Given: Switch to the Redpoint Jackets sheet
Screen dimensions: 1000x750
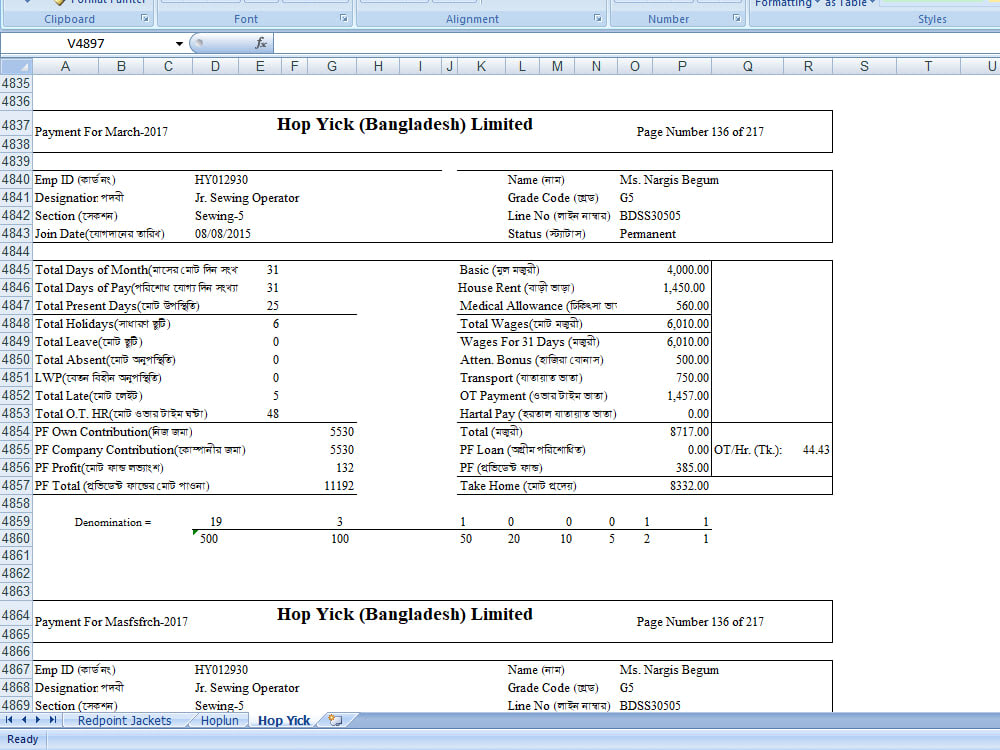Looking at the screenshot, I should point(124,720).
